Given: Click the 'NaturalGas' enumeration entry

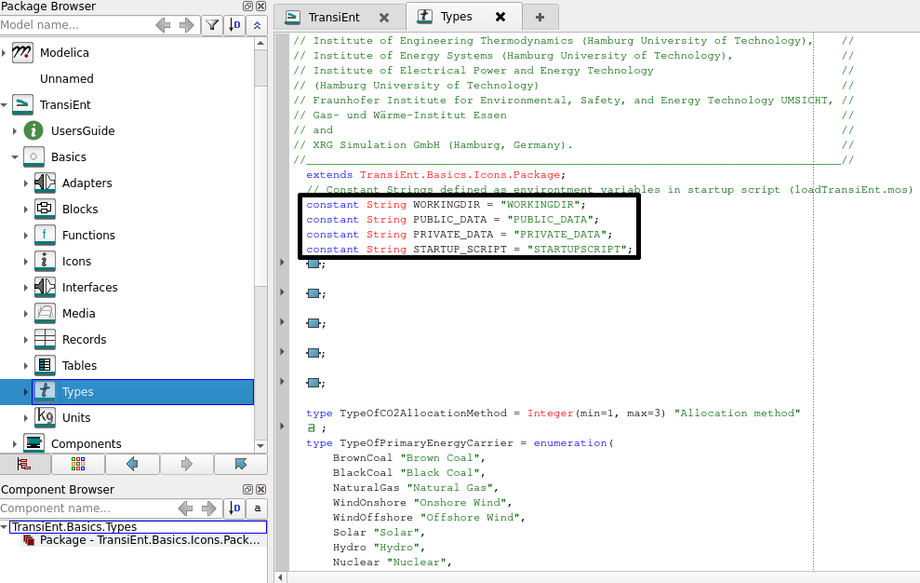Looking at the screenshot, I should pyautogui.click(x=366, y=487).
